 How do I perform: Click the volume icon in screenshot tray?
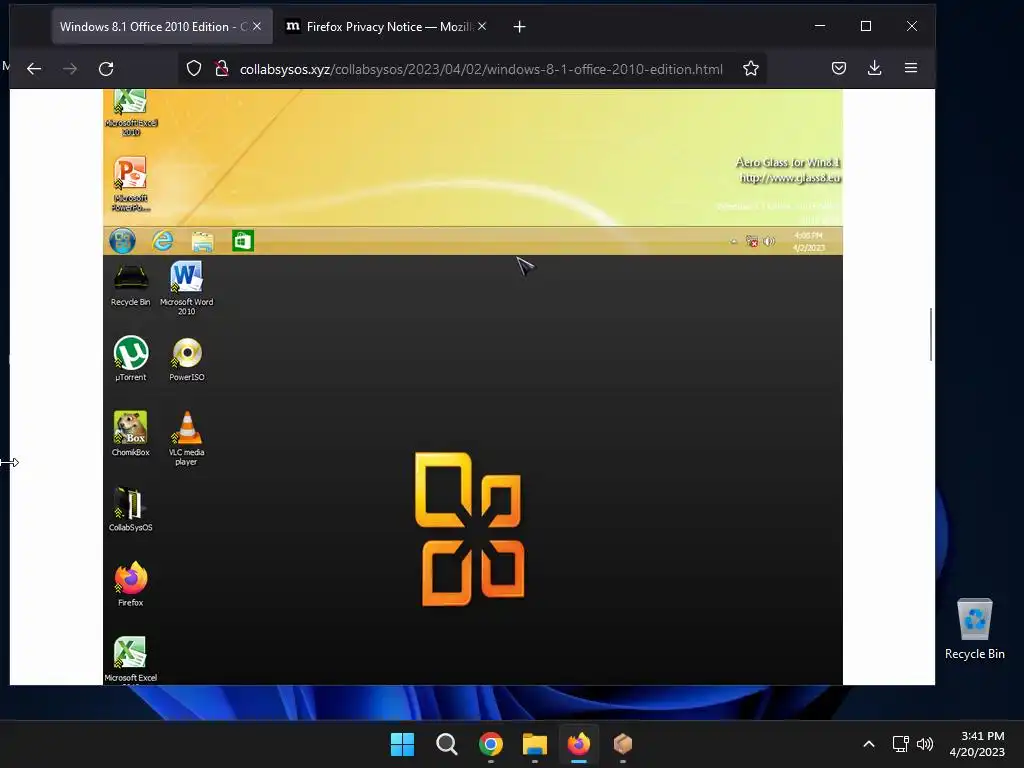click(x=769, y=241)
